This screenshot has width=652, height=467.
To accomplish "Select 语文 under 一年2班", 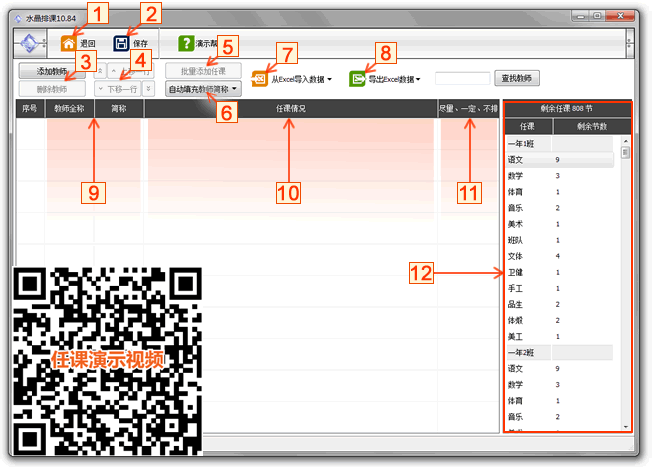I will coord(560,368).
